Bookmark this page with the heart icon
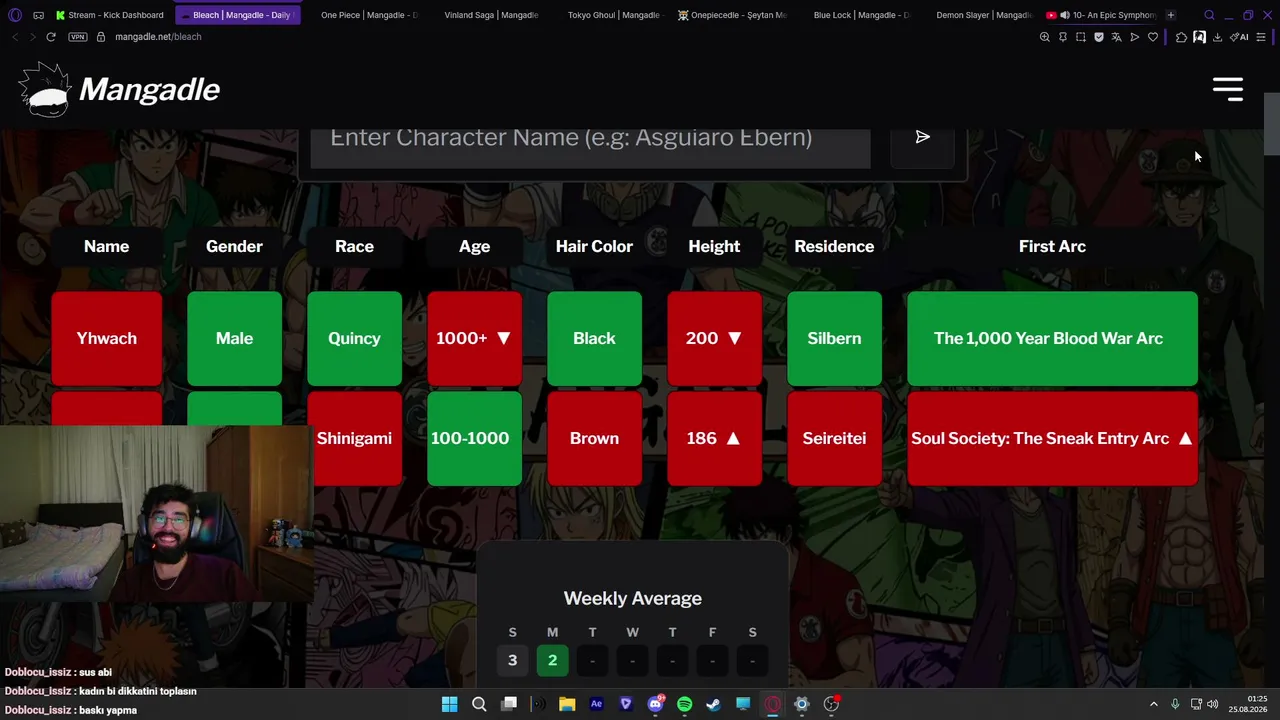Viewport: 1280px width, 720px height. (x=1153, y=37)
